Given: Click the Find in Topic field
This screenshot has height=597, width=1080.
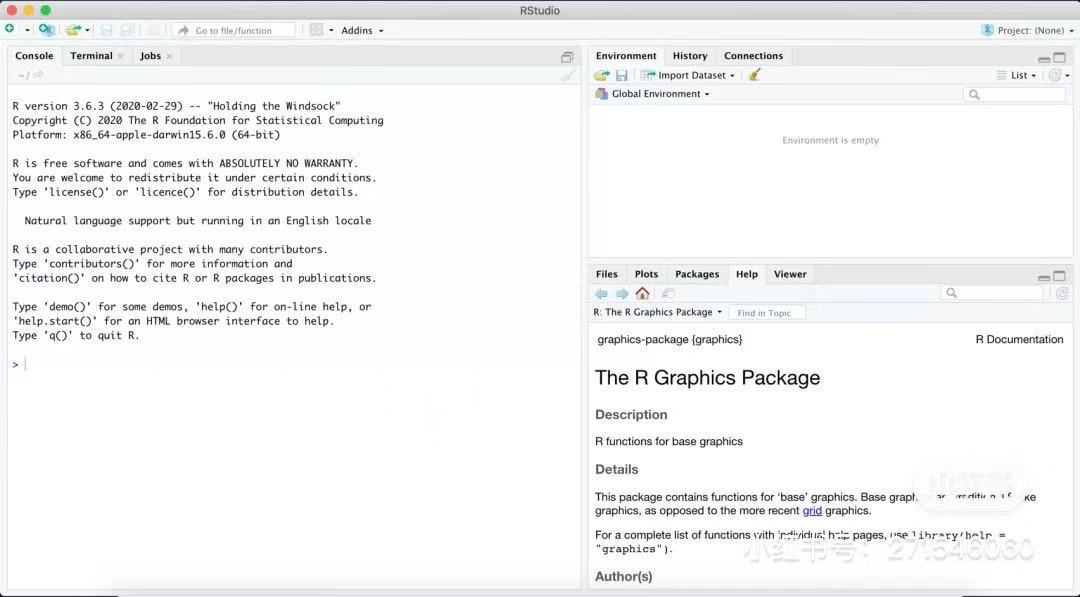Looking at the screenshot, I should click(767, 313).
